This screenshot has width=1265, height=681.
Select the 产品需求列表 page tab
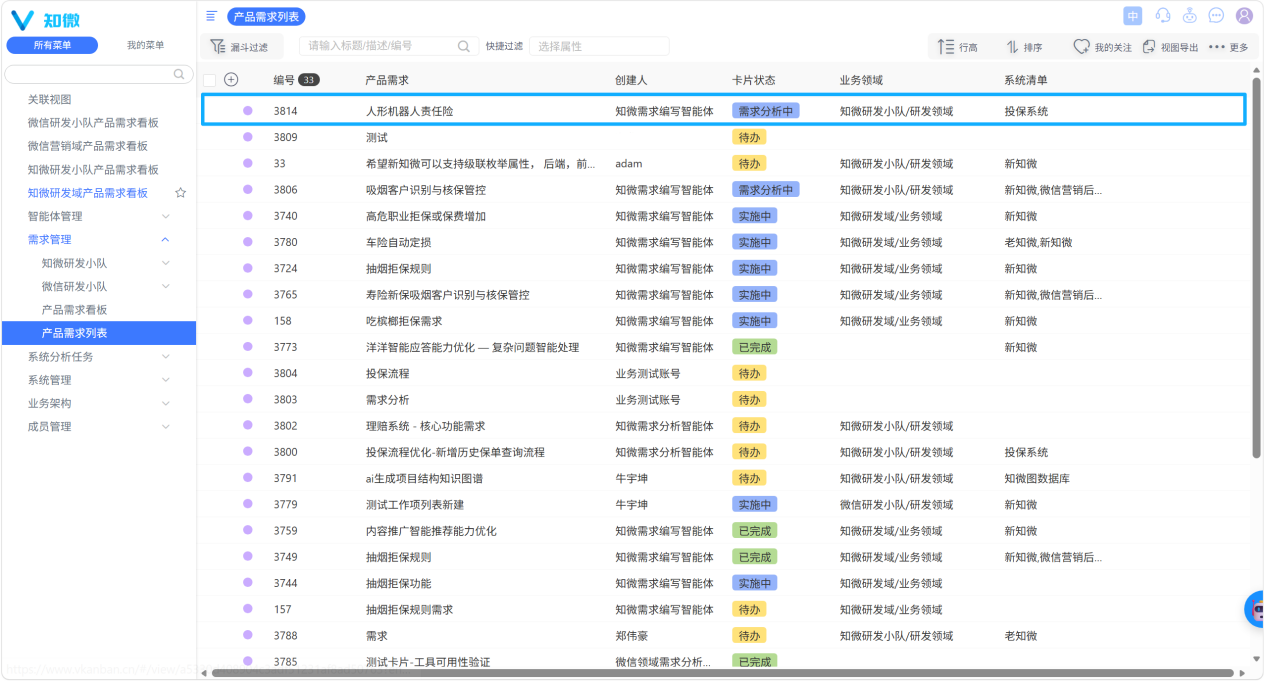(x=266, y=16)
